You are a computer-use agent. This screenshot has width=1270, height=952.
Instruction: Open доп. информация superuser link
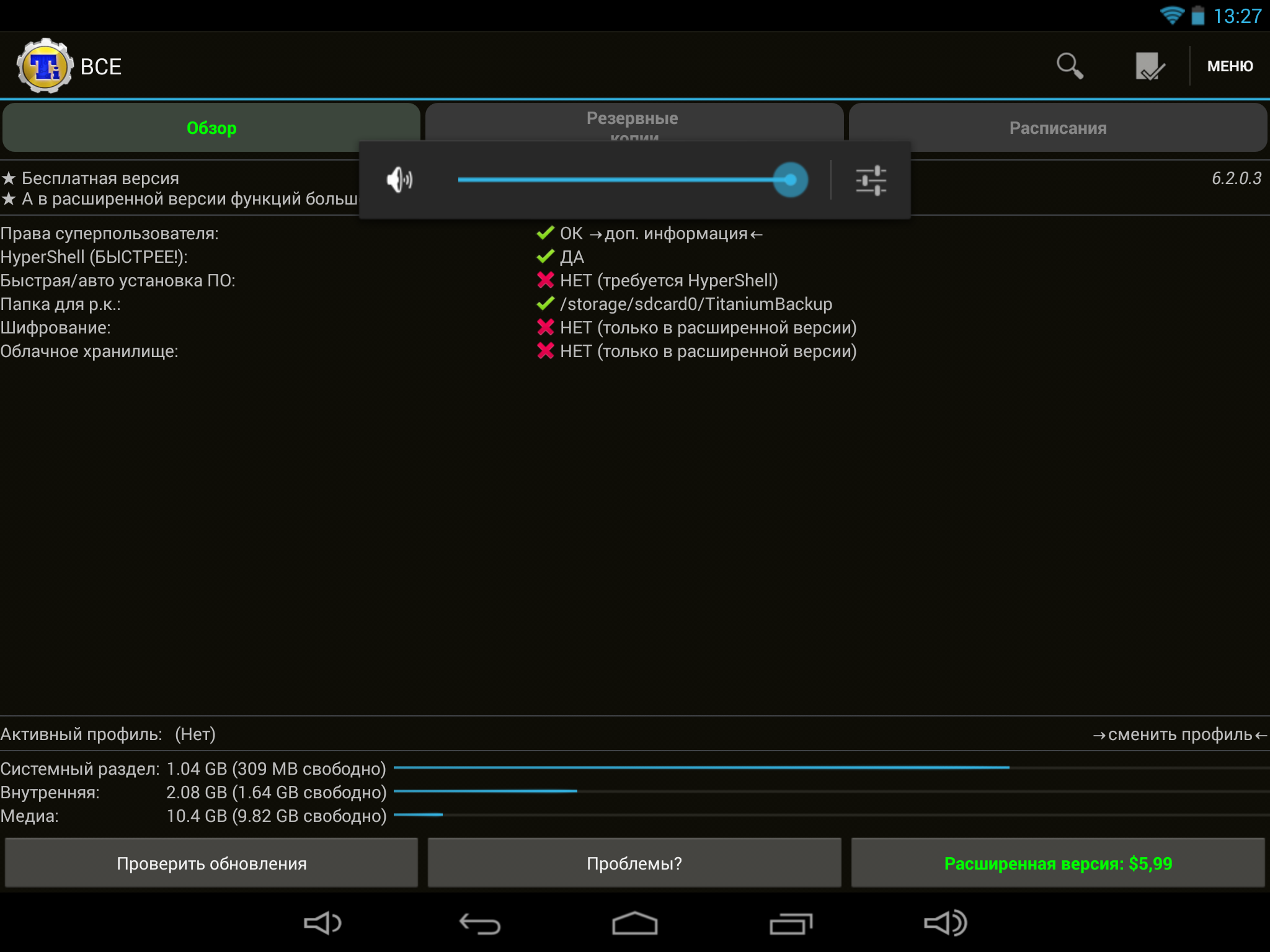click(x=675, y=234)
